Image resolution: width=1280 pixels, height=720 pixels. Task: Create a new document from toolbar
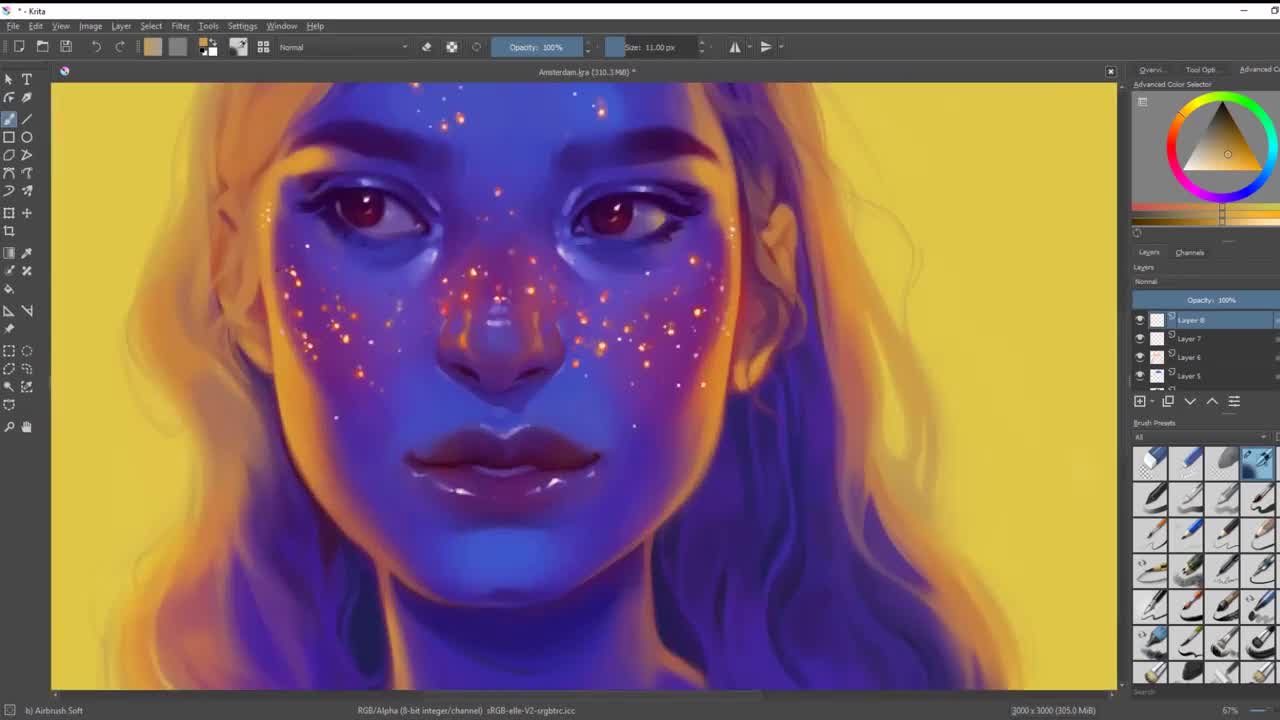pyautogui.click(x=19, y=47)
